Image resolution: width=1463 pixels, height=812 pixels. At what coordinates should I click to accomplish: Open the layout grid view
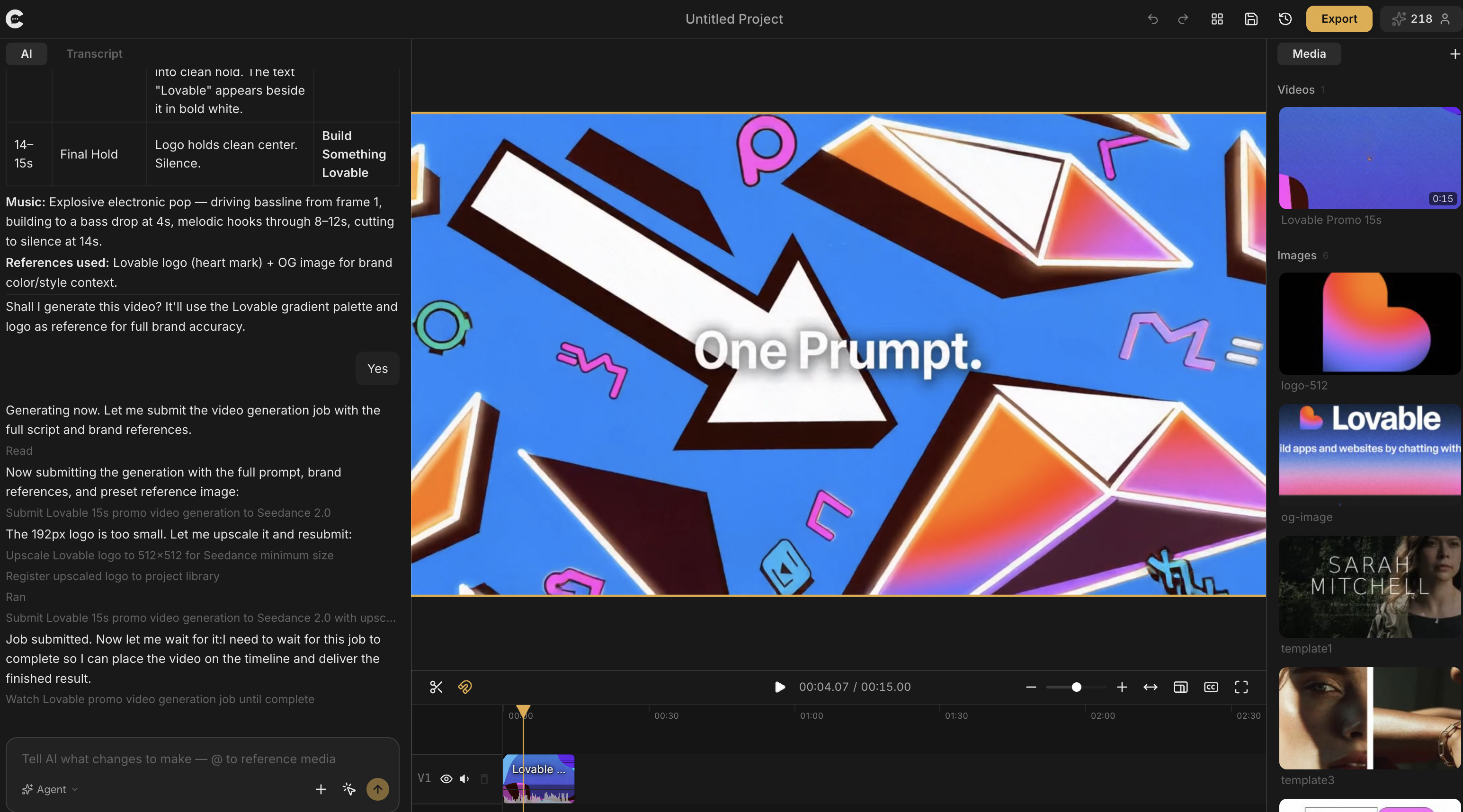tap(1216, 19)
